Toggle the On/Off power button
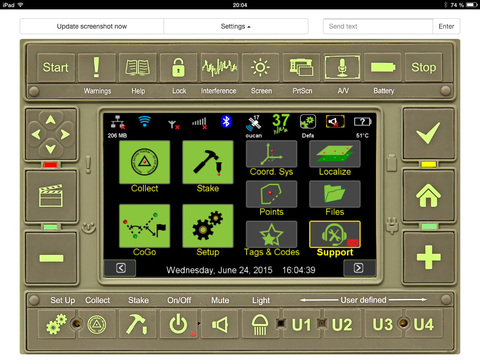The width and height of the screenshot is (480, 360). pyautogui.click(x=179, y=324)
